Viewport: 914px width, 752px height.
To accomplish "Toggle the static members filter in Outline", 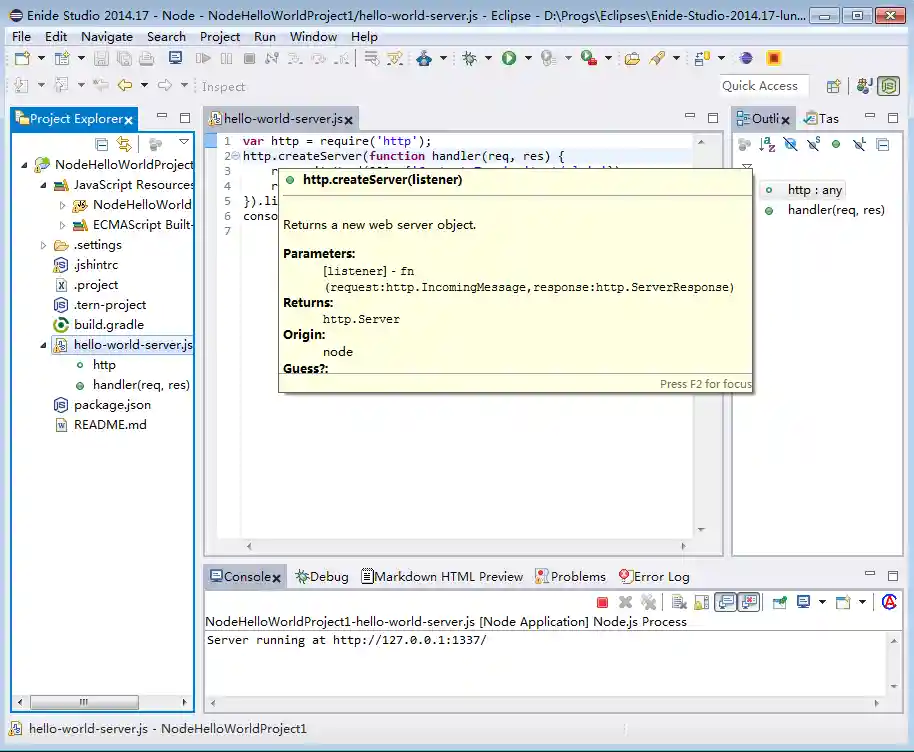I will click(x=812, y=147).
